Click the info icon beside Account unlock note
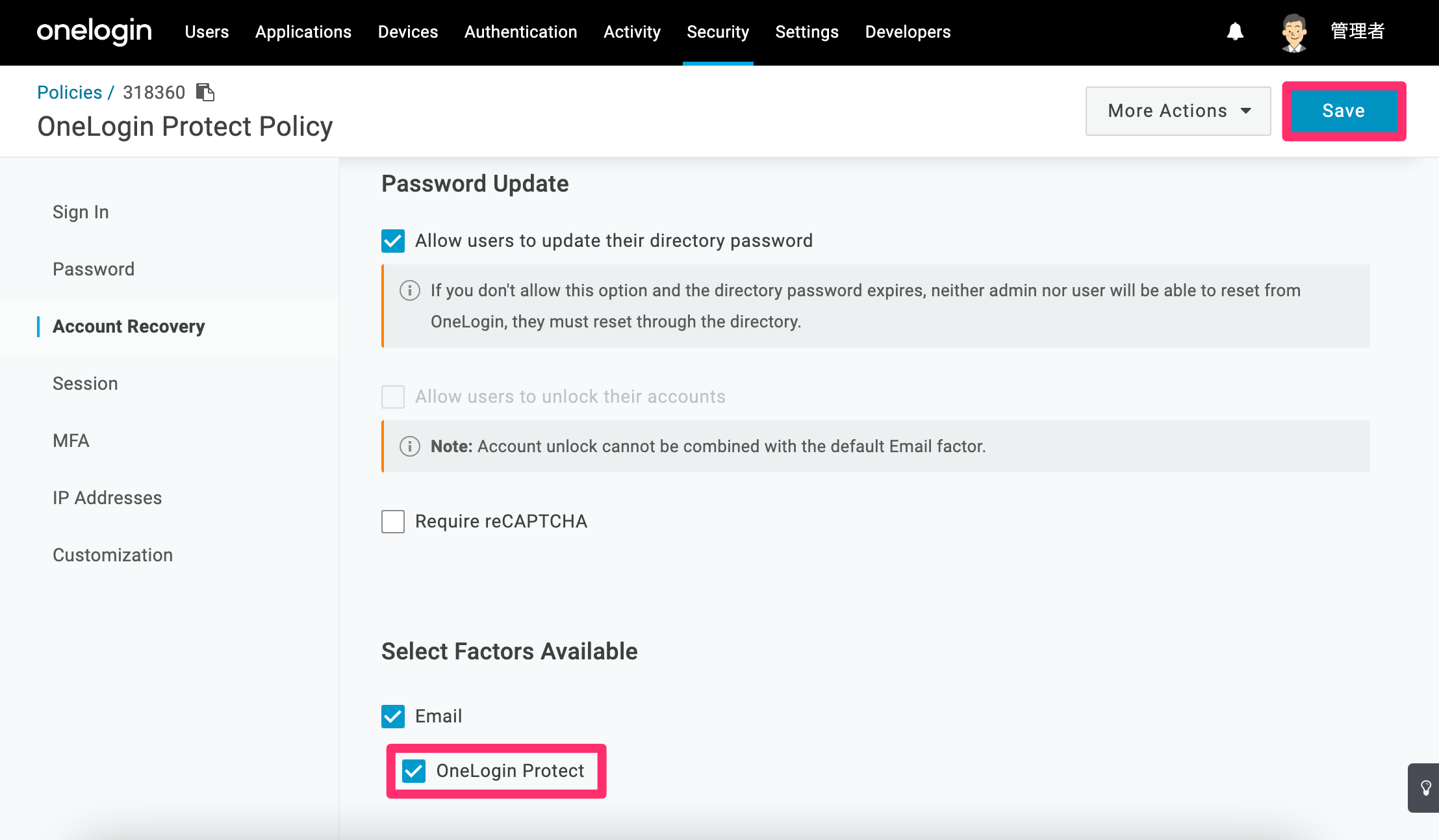This screenshot has width=1439, height=840. coord(409,446)
